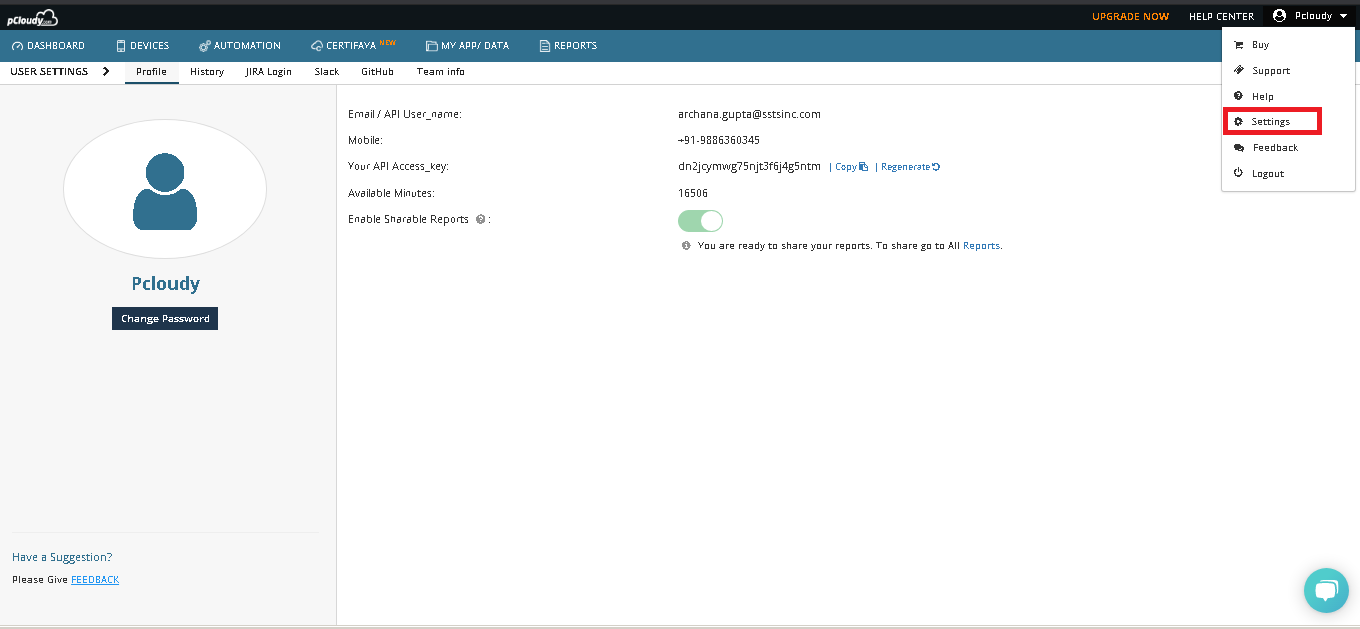Click the Support ticket icon
Image resolution: width=1360 pixels, height=629 pixels.
pyautogui.click(x=1238, y=71)
